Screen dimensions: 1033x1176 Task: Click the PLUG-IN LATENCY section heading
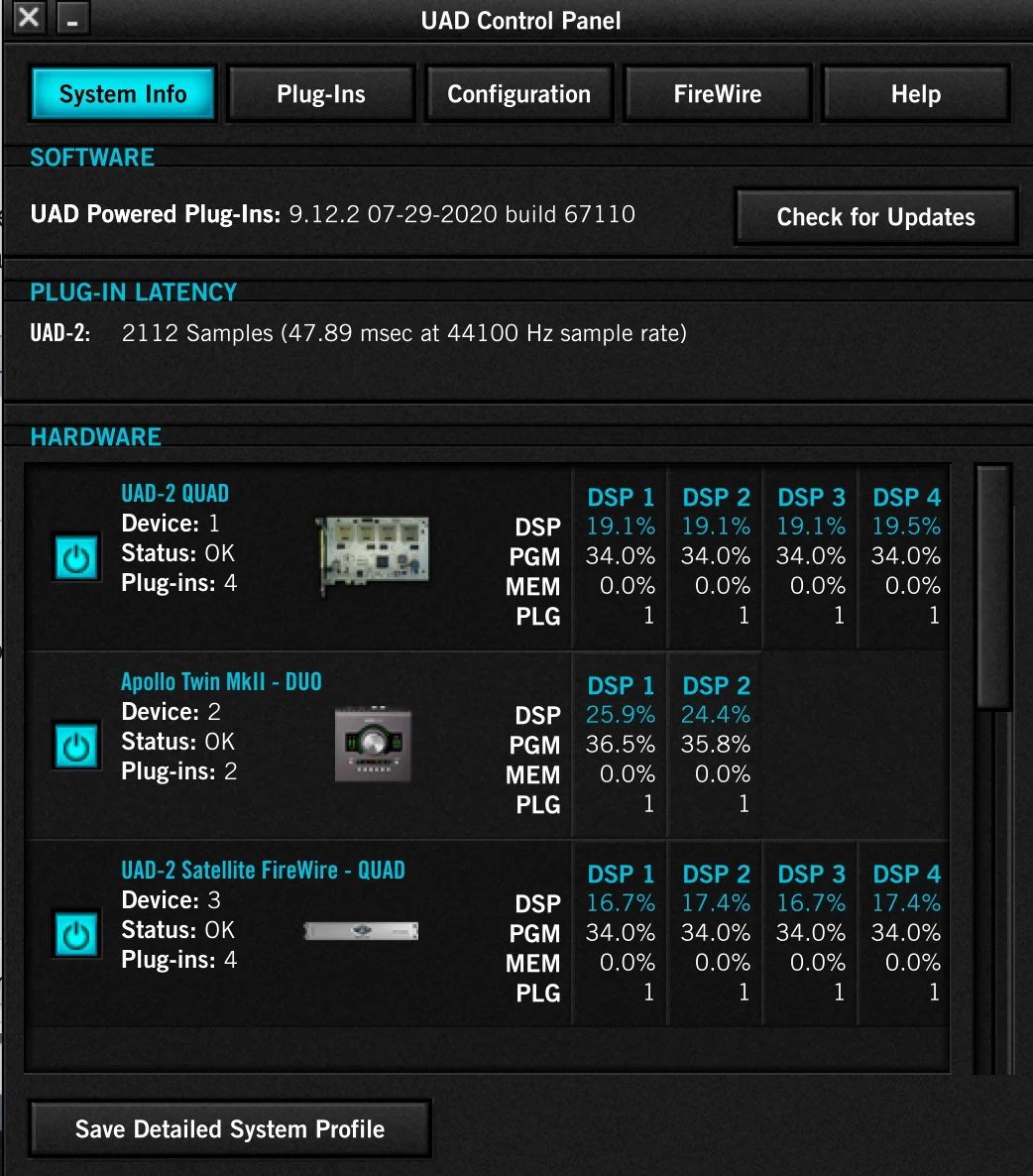[x=134, y=292]
